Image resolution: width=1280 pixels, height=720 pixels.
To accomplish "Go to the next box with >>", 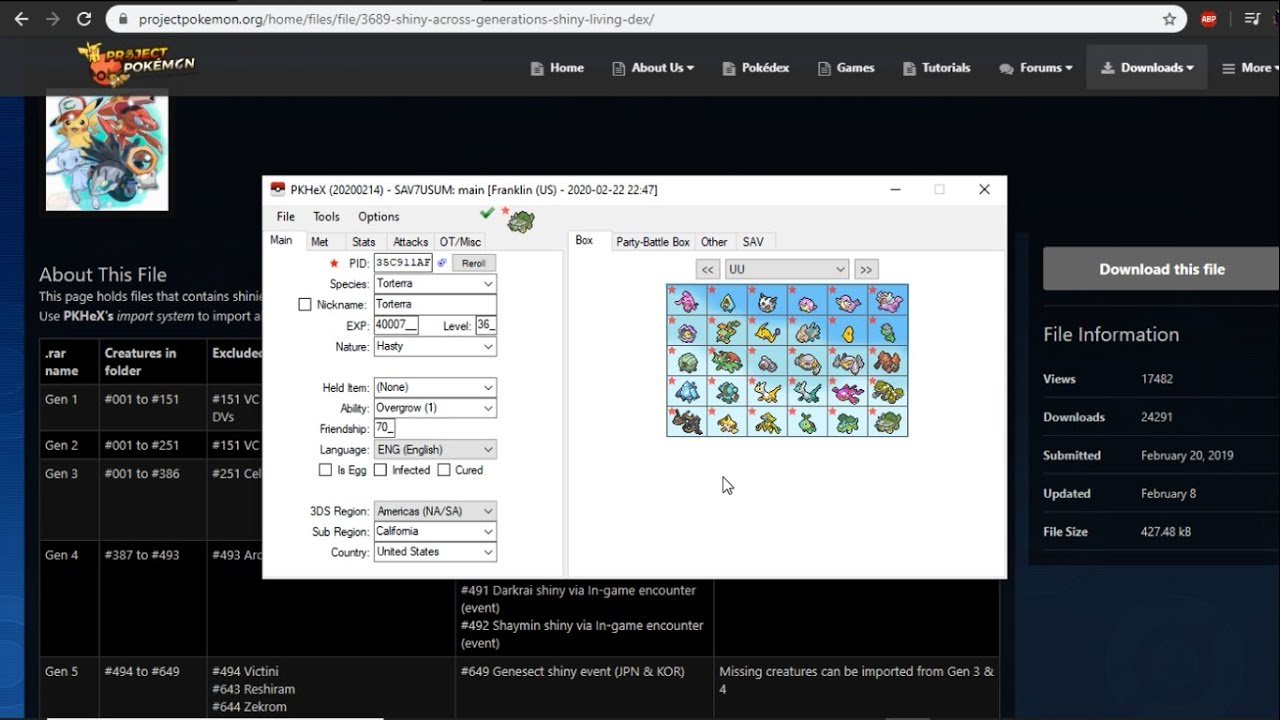I will [866, 269].
